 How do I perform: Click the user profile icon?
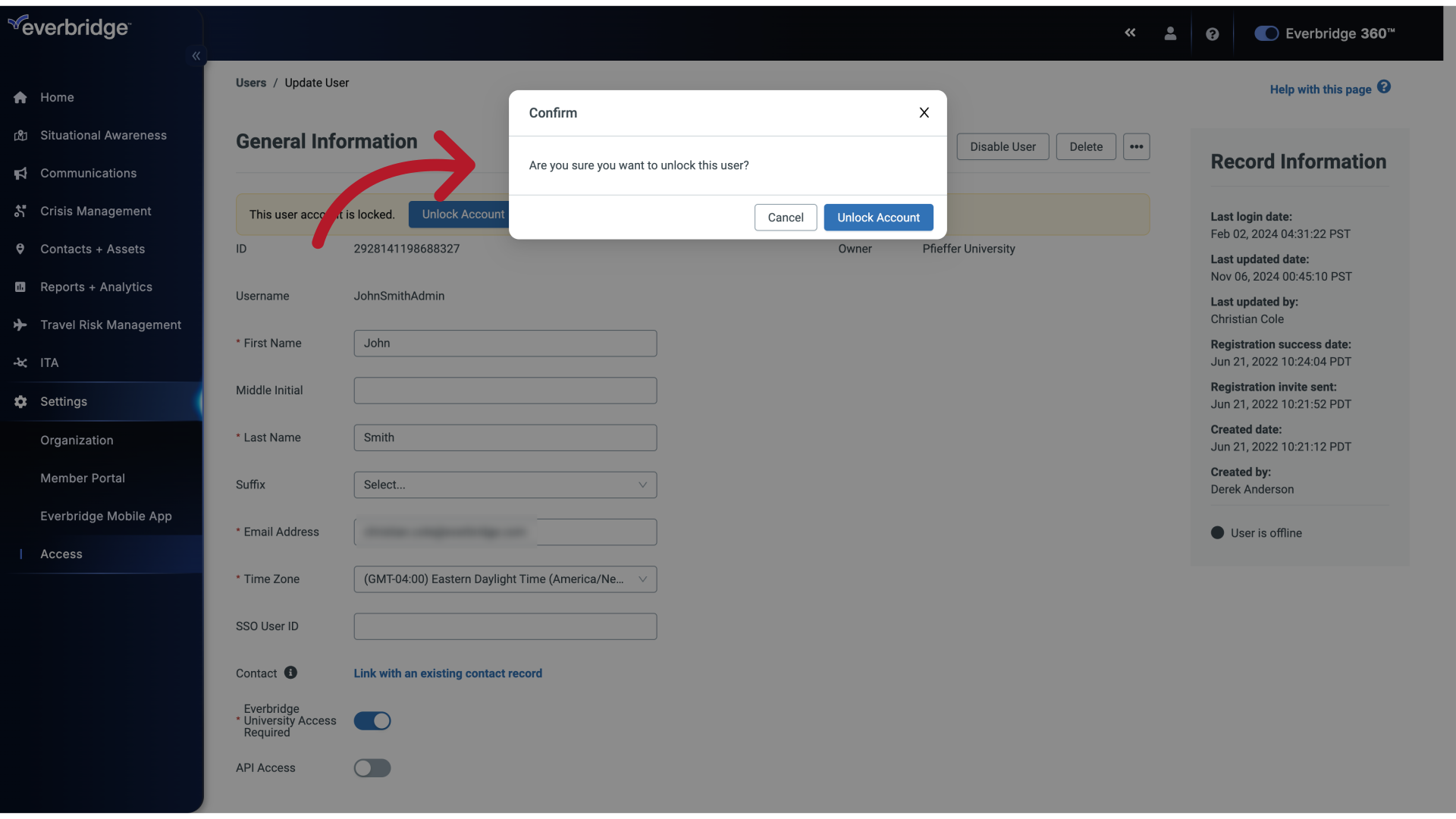[x=1170, y=33]
